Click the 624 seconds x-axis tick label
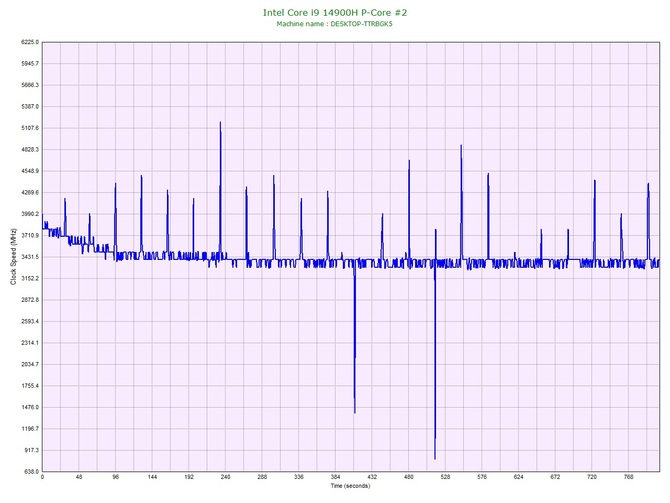The image size is (670, 503). (x=519, y=477)
